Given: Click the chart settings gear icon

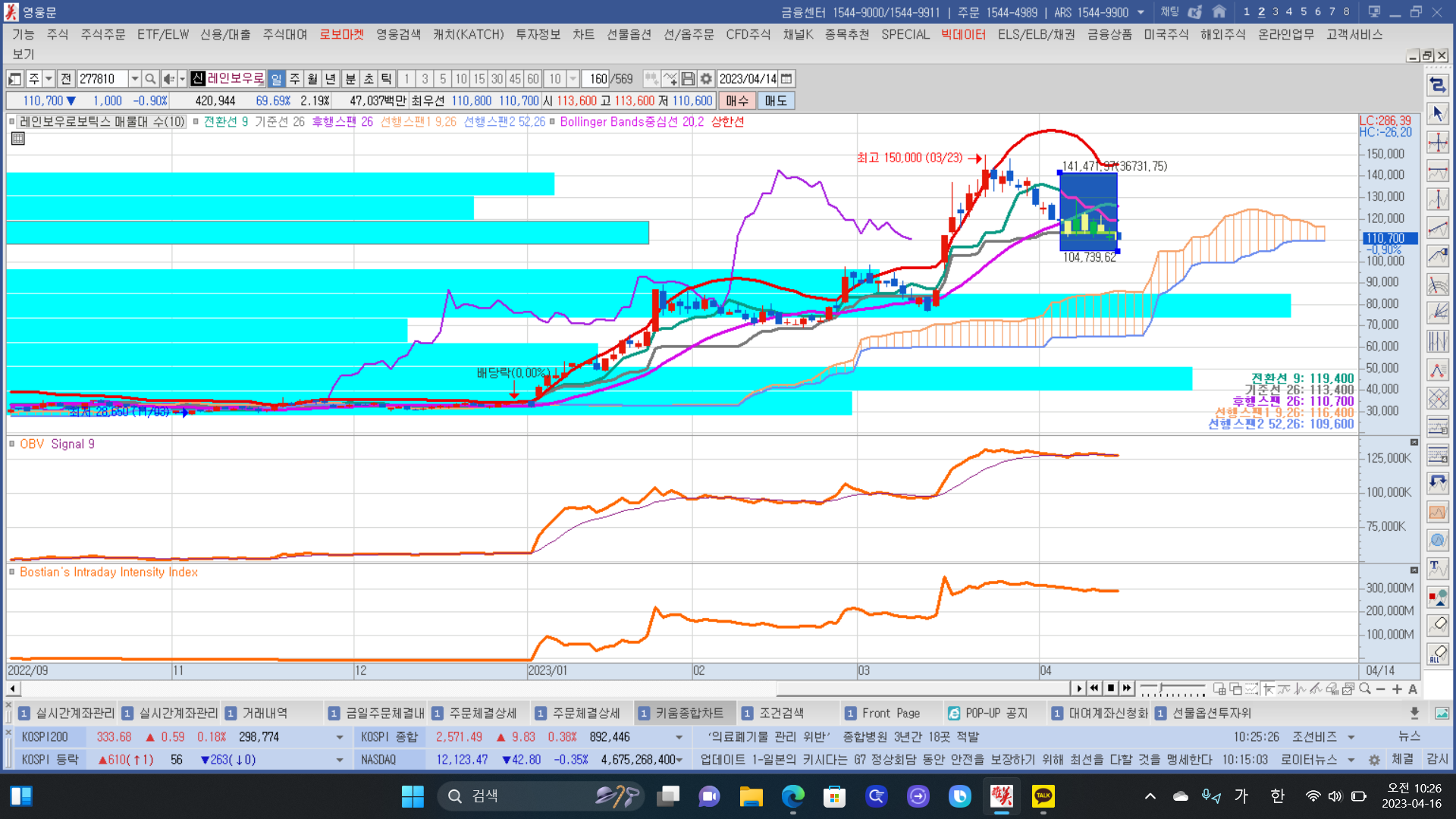Looking at the screenshot, I should [x=706, y=79].
